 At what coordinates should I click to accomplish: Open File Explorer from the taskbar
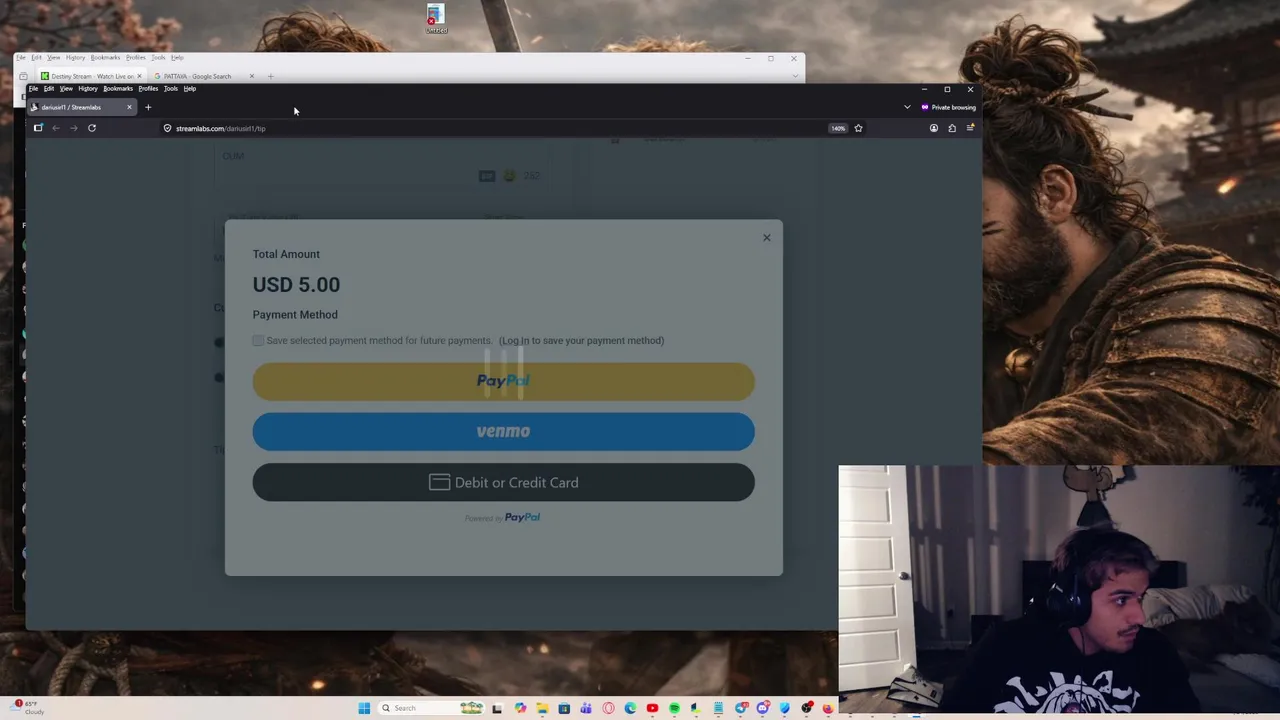(542, 708)
